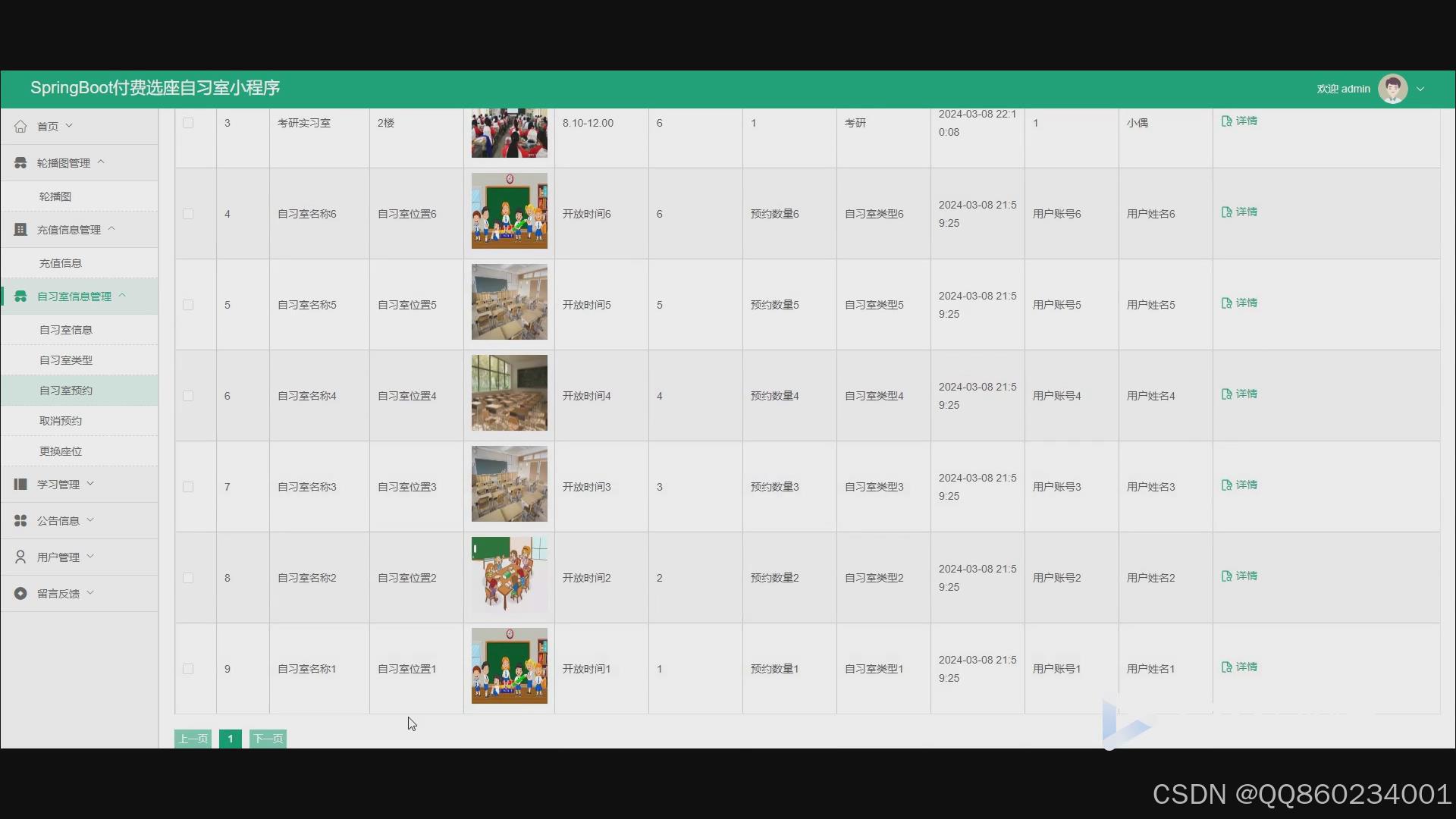Open the 取消预约 submenu item
The height and width of the screenshot is (819, 1456).
(x=80, y=421)
